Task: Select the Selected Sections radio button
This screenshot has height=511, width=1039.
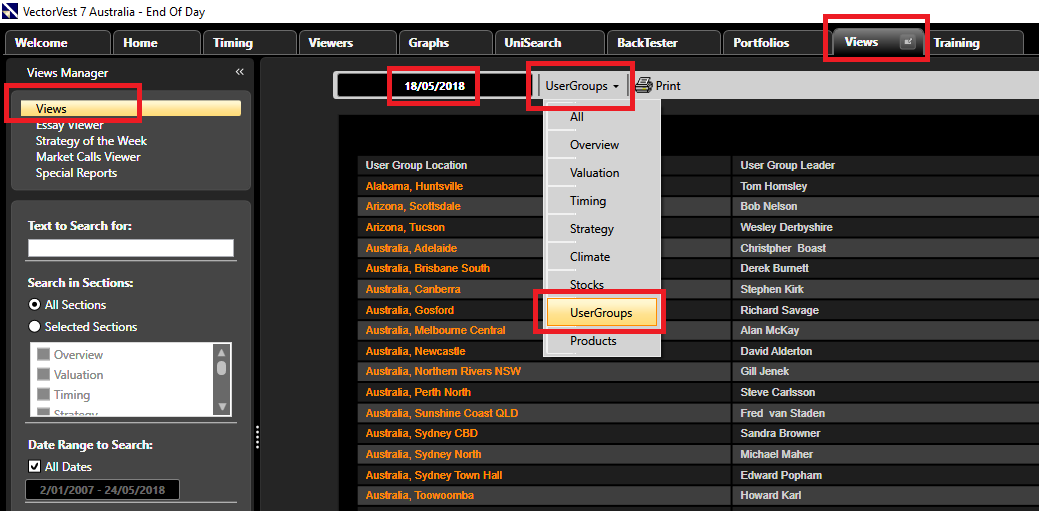Action: [x=35, y=327]
